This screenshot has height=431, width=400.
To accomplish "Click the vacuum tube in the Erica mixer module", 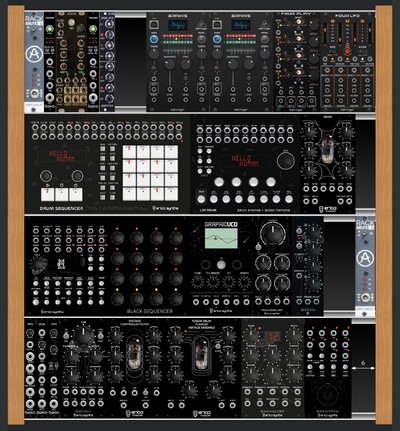I will click(327, 147).
